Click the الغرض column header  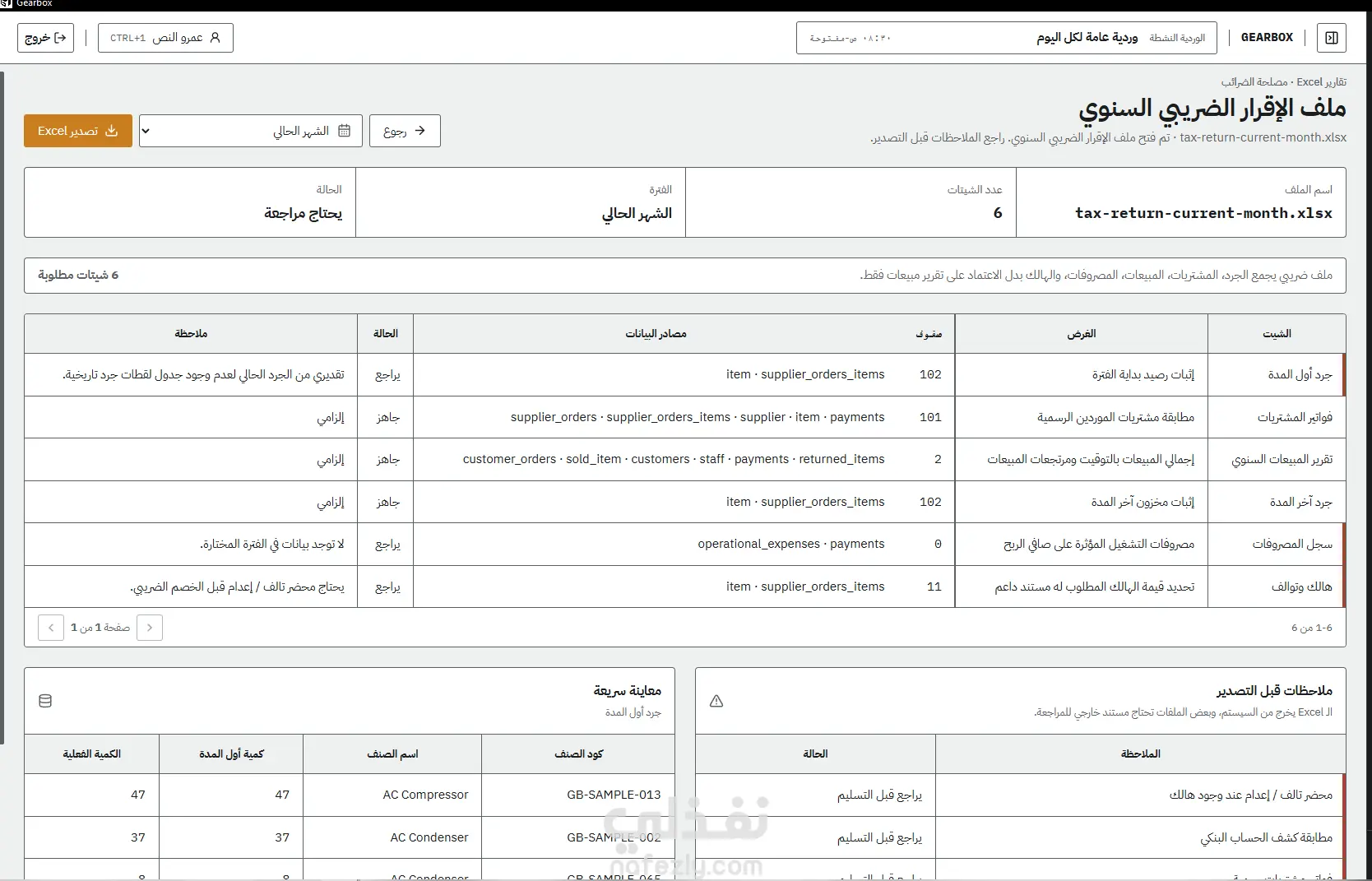[x=1082, y=334]
